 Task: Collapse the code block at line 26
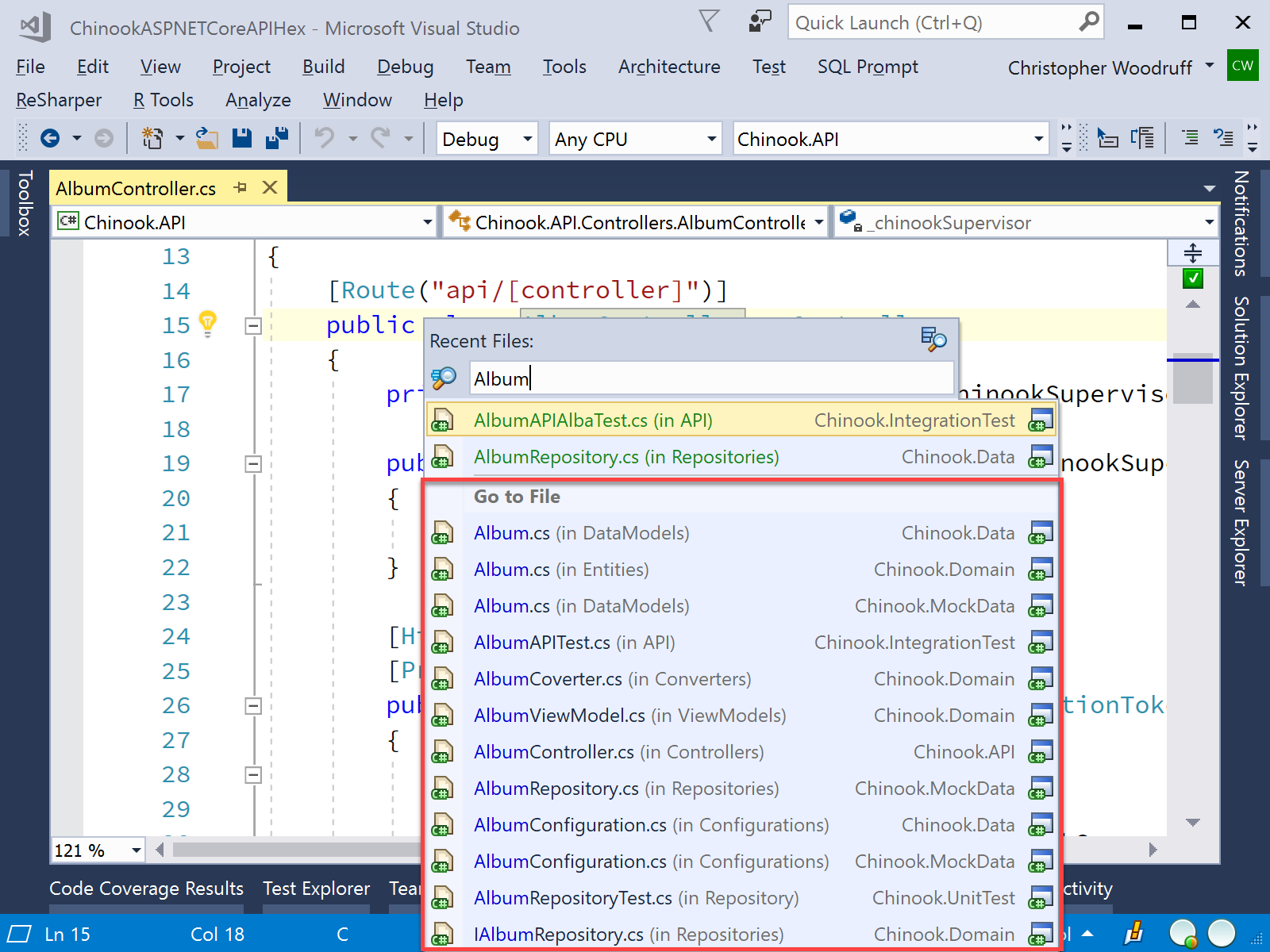point(253,706)
